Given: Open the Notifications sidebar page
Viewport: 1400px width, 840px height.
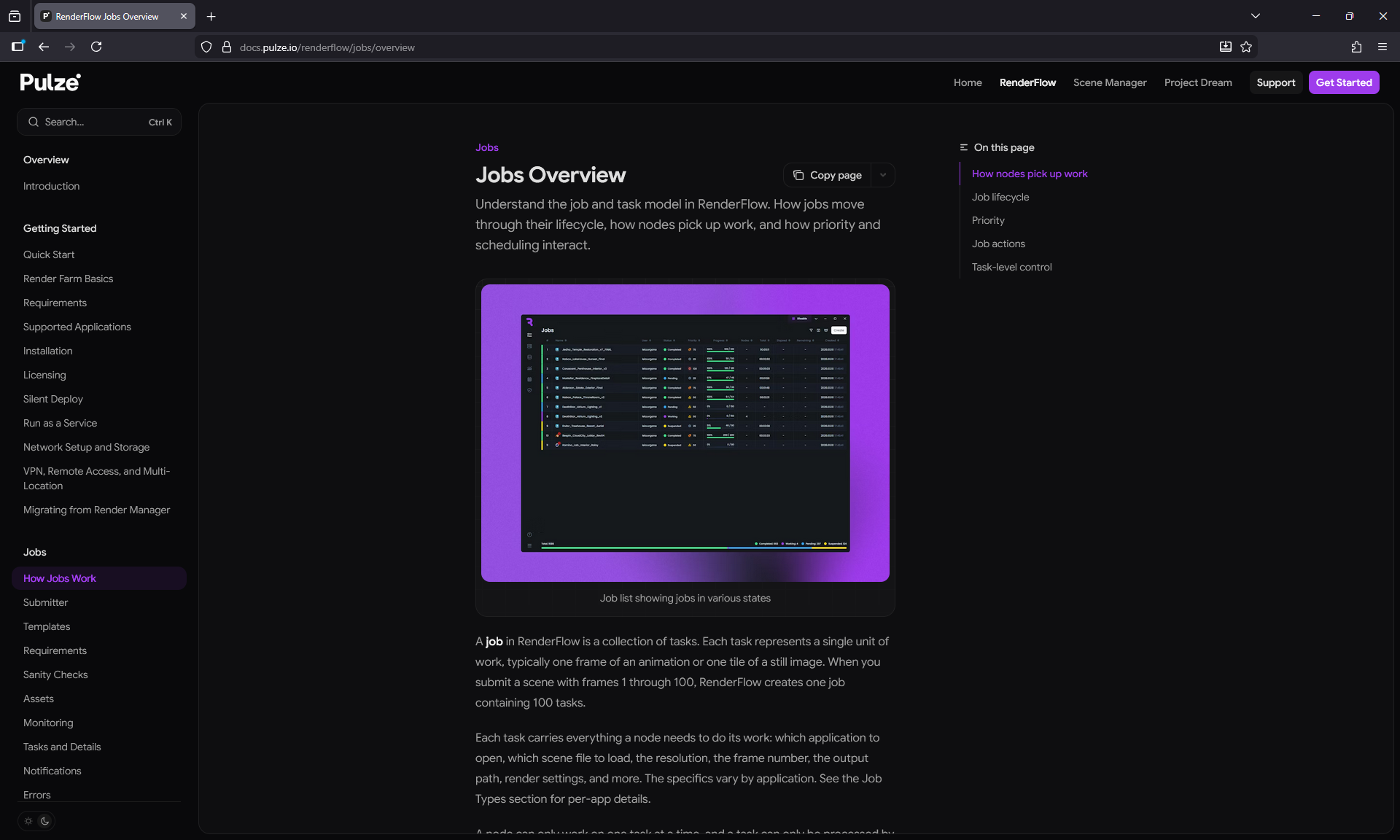Looking at the screenshot, I should [52, 771].
